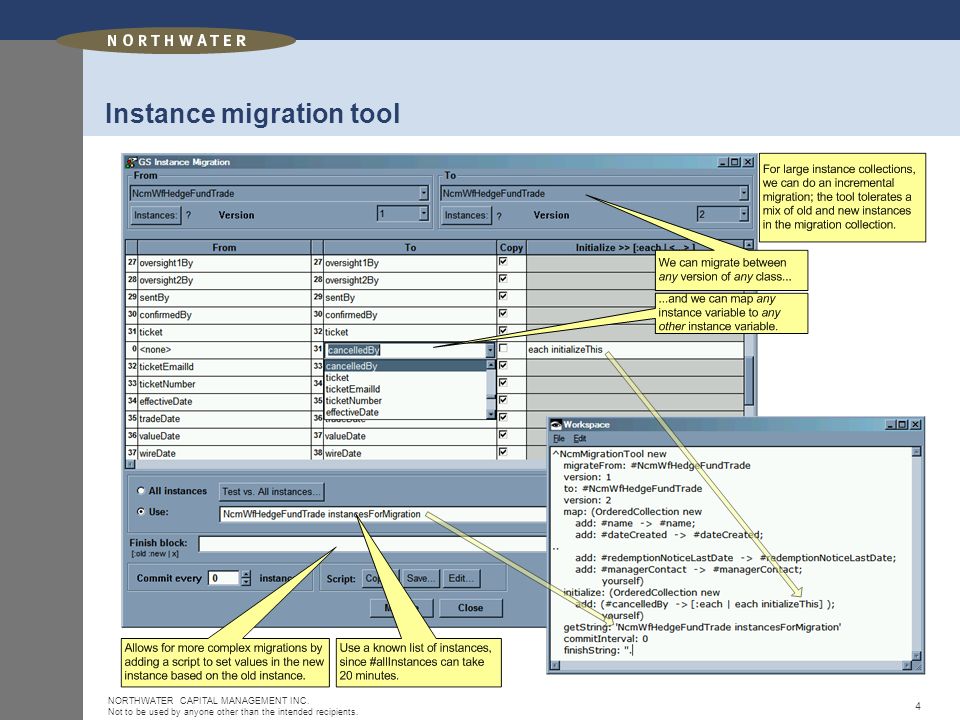Click the Edit... script button

(x=460, y=579)
